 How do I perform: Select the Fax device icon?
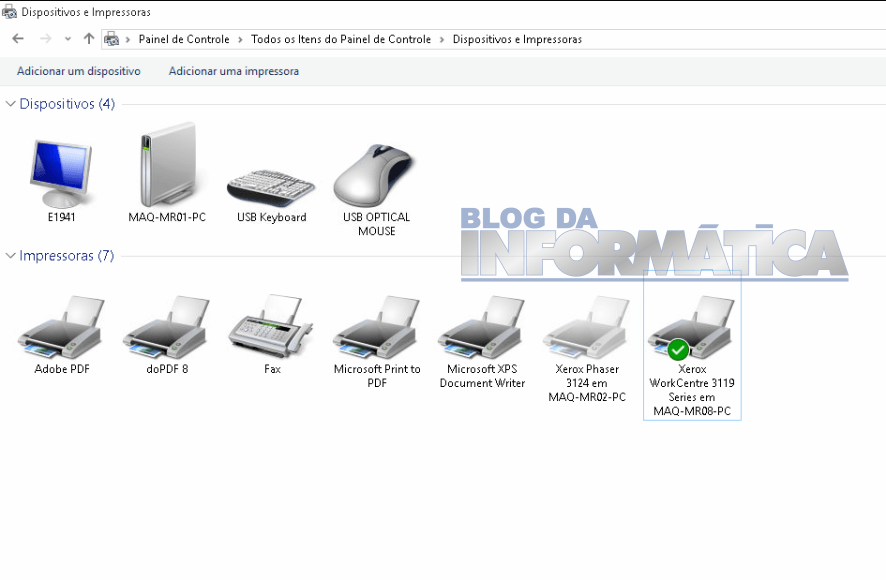pos(271,326)
